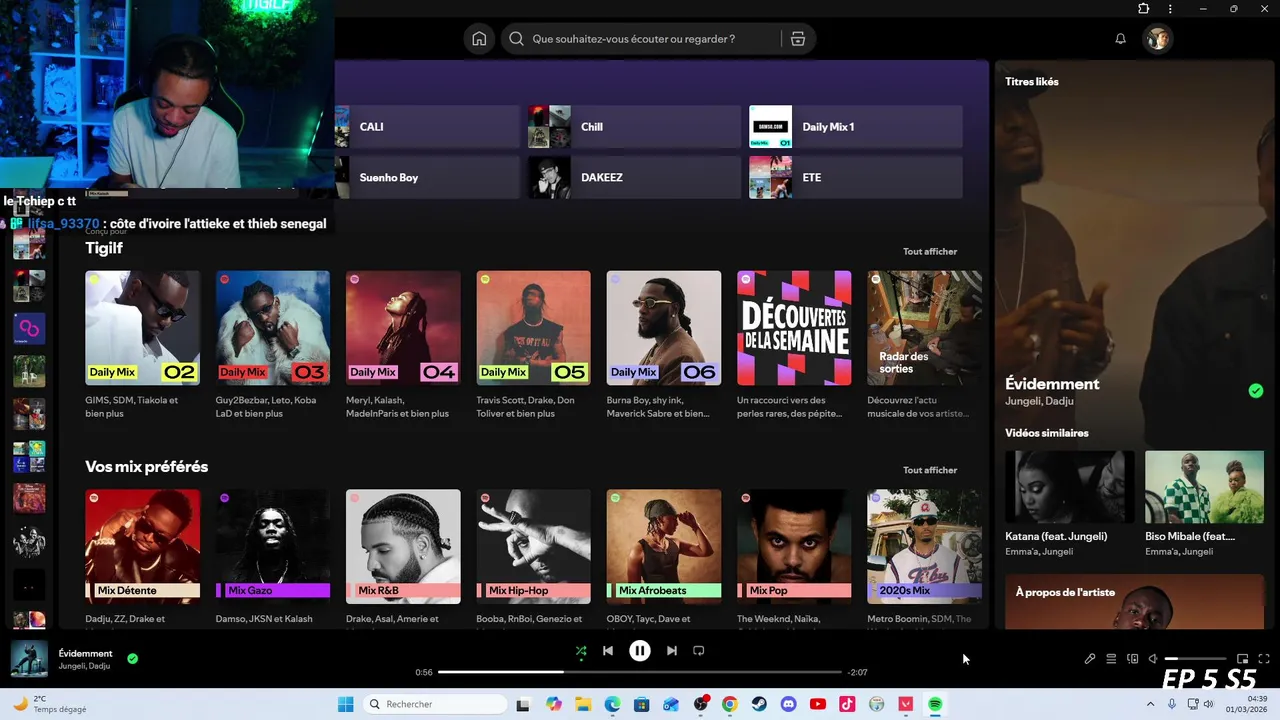Go to Spotify Home icon

pos(479,39)
